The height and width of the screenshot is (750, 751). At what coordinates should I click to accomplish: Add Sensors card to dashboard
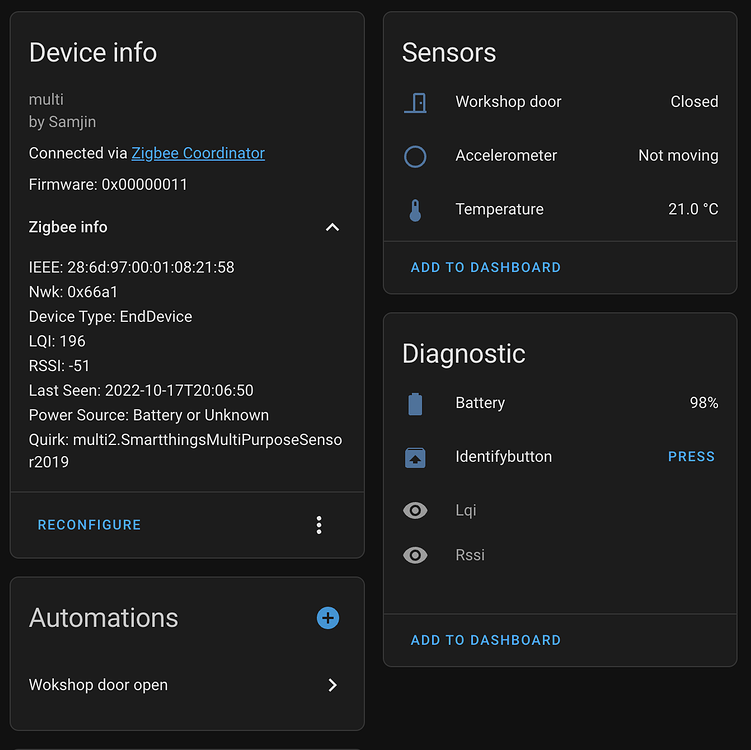486,267
